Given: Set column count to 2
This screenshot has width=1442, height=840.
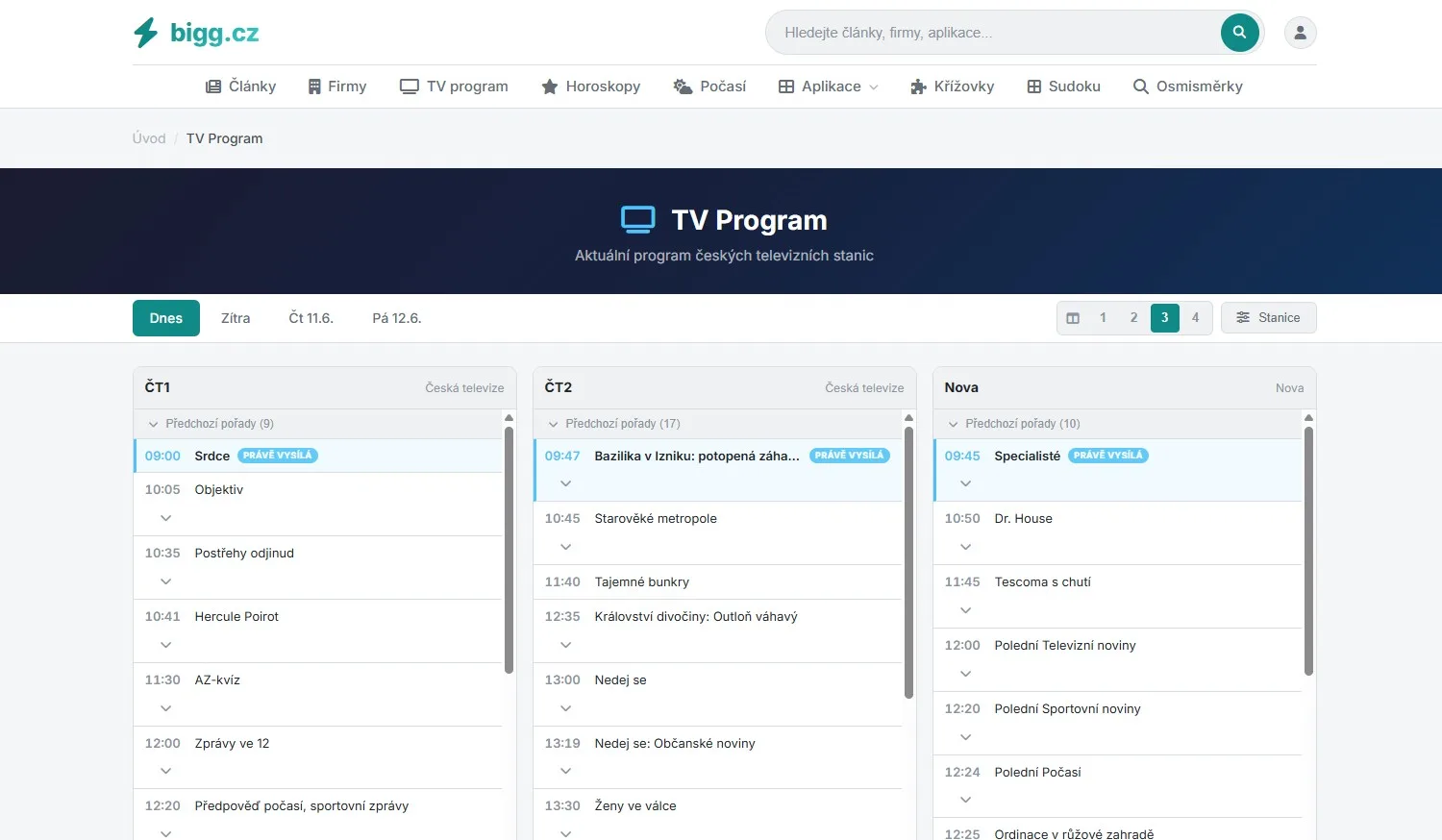Looking at the screenshot, I should tap(1134, 318).
